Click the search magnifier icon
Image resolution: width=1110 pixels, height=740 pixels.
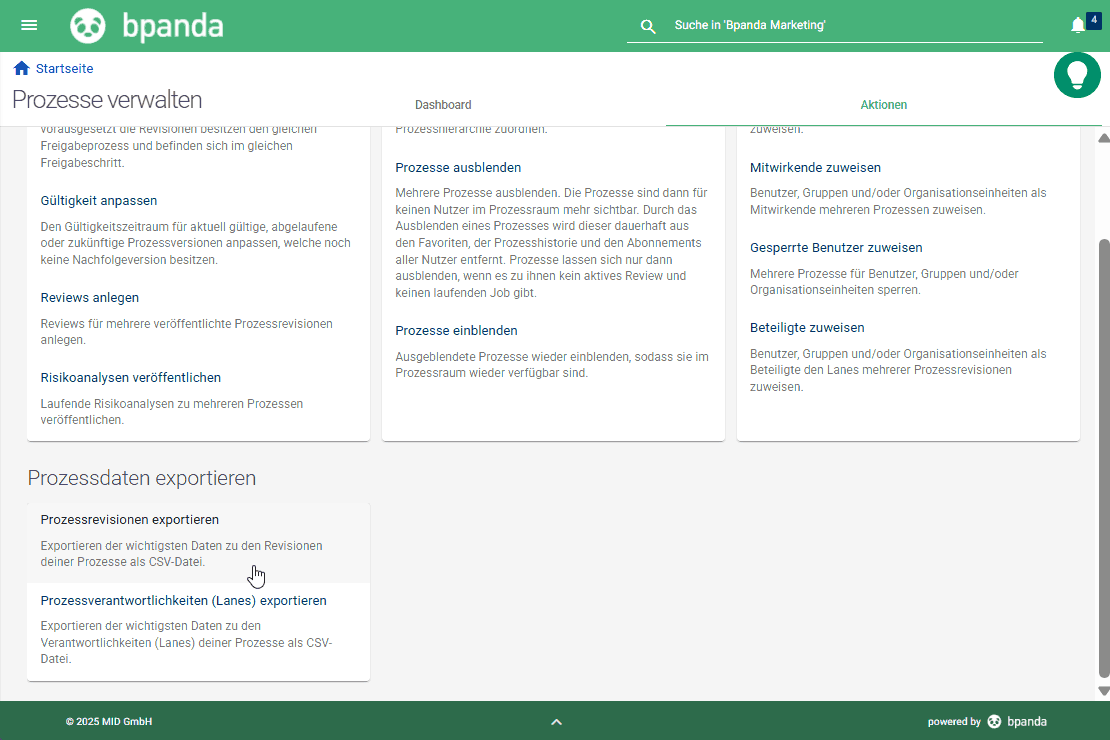[x=648, y=26]
